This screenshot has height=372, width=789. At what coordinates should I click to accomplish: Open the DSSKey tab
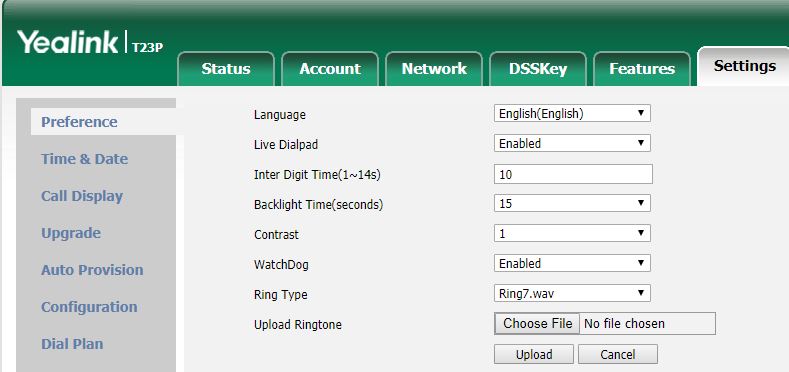click(538, 69)
